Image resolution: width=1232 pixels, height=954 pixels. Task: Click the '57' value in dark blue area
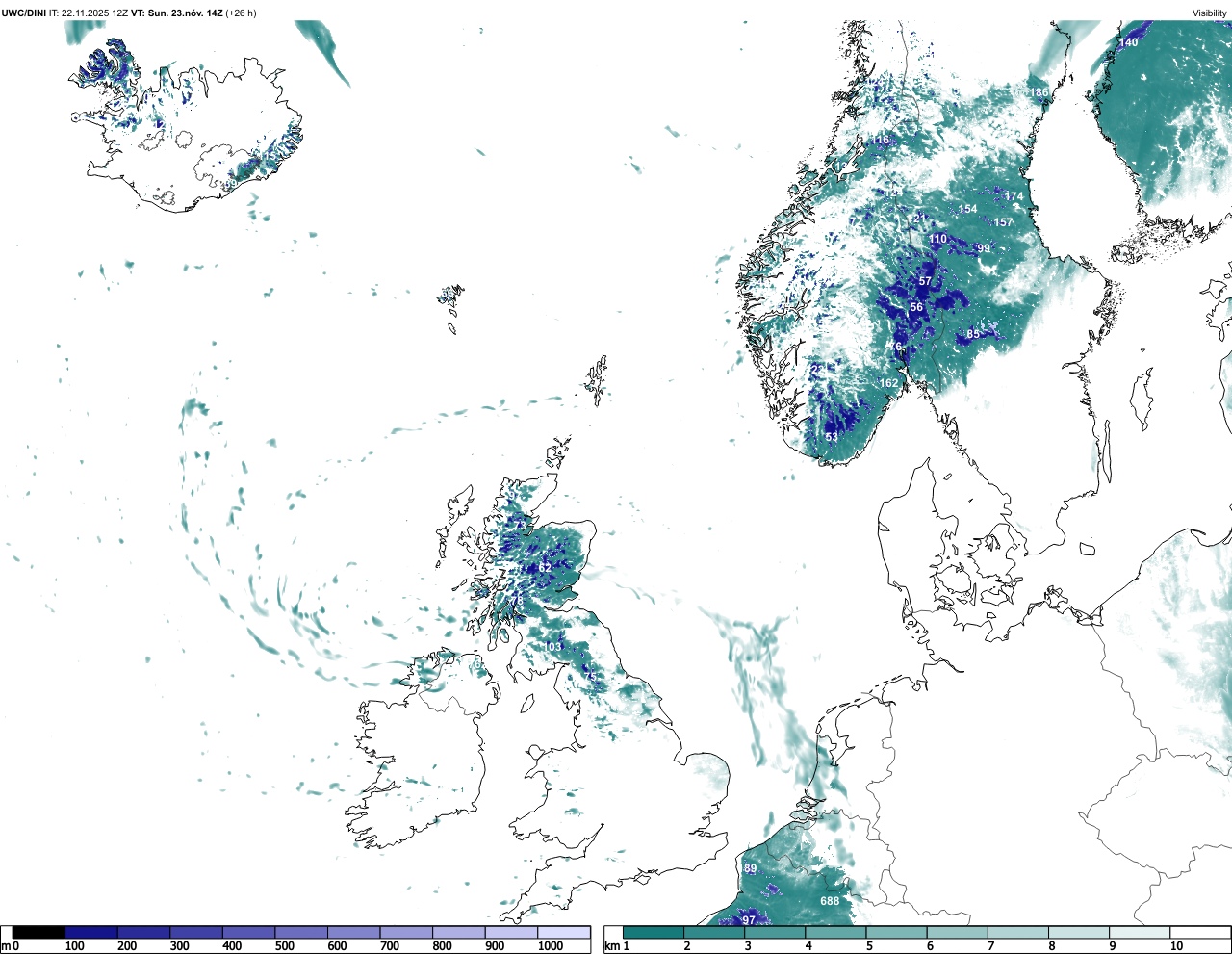tap(925, 282)
